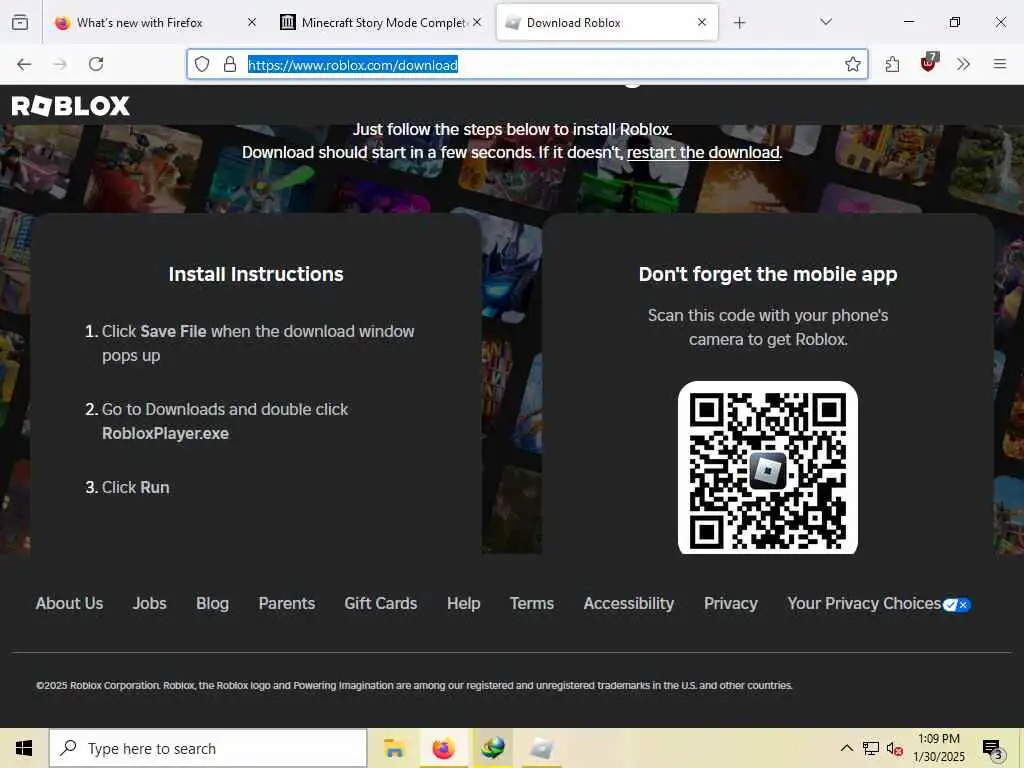Switch to Minecraft Story Mode tab
Image resolution: width=1024 pixels, height=768 pixels.
pyautogui.click(x=382, y=23)
